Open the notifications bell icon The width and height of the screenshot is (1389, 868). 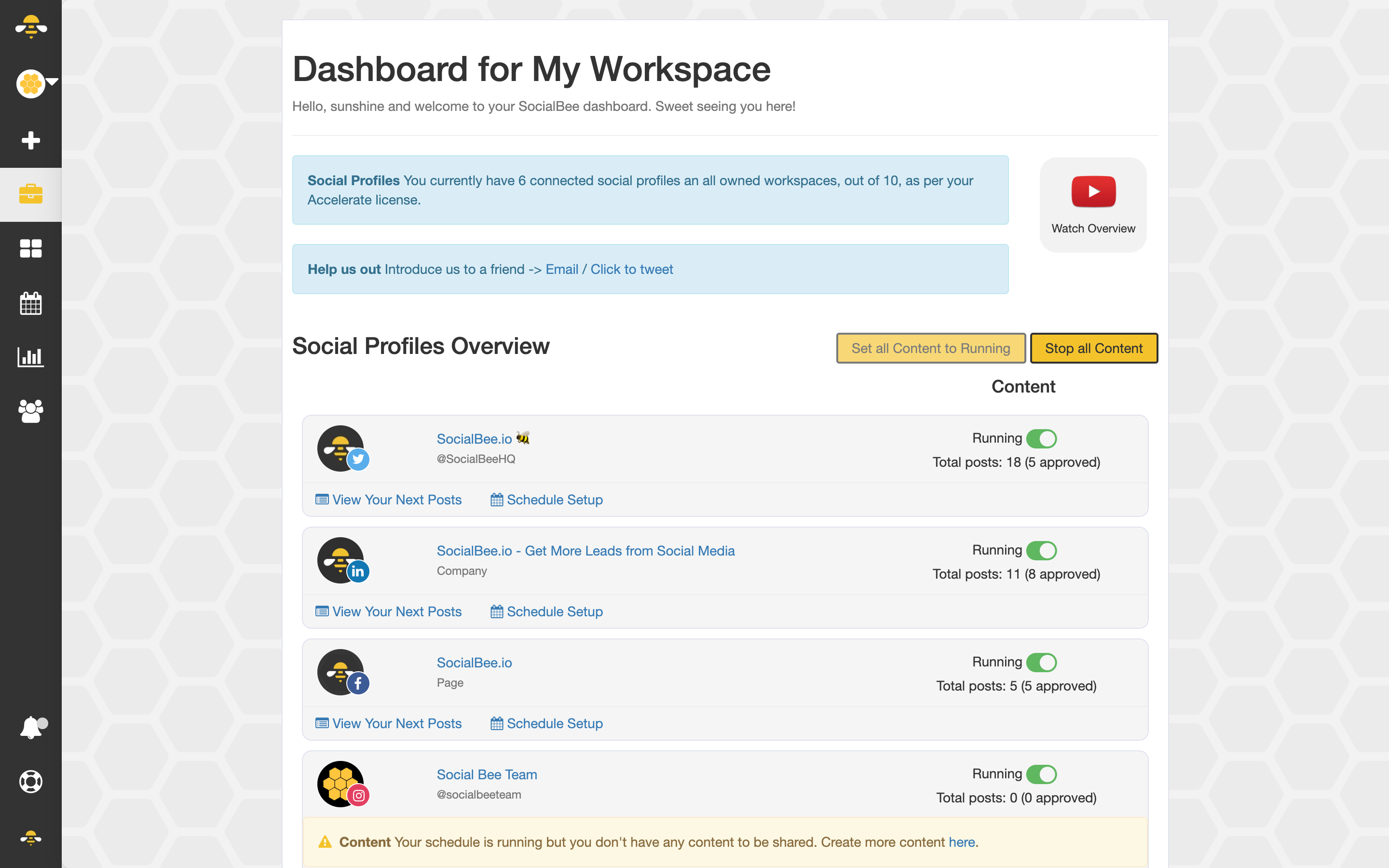click(31, 727)
